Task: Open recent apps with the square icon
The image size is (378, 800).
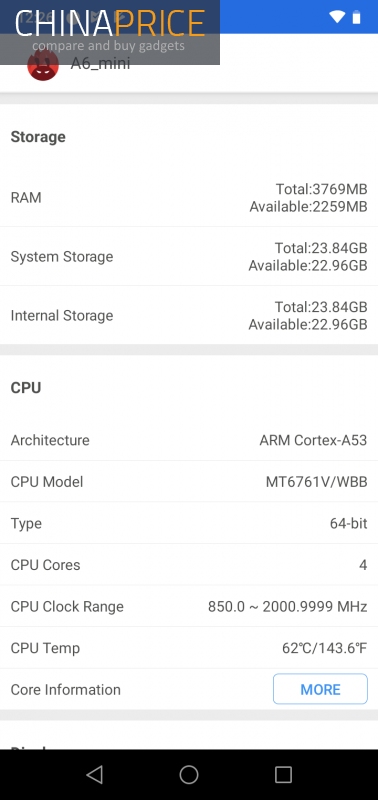Action: 283,774
